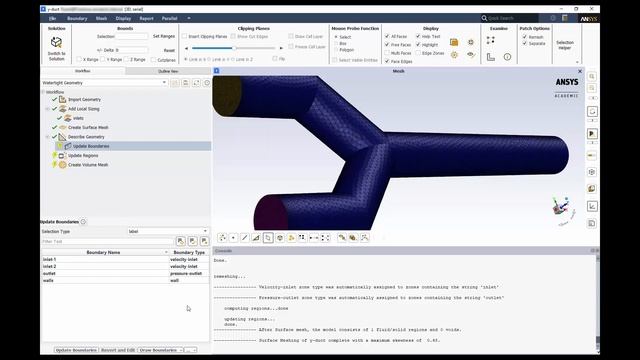Image resolution: width=640 pixels, height=360 pixels.
Task: Click the first selection icon beside Filter Text
Action: coord(181,241)
